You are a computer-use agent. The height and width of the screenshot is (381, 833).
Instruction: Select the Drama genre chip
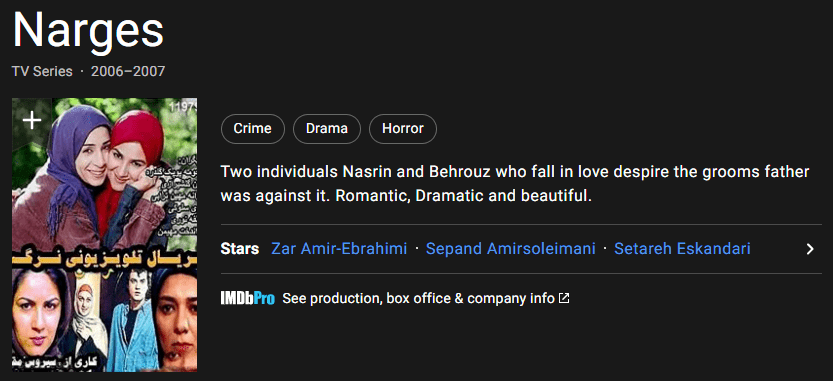[327, 129]
